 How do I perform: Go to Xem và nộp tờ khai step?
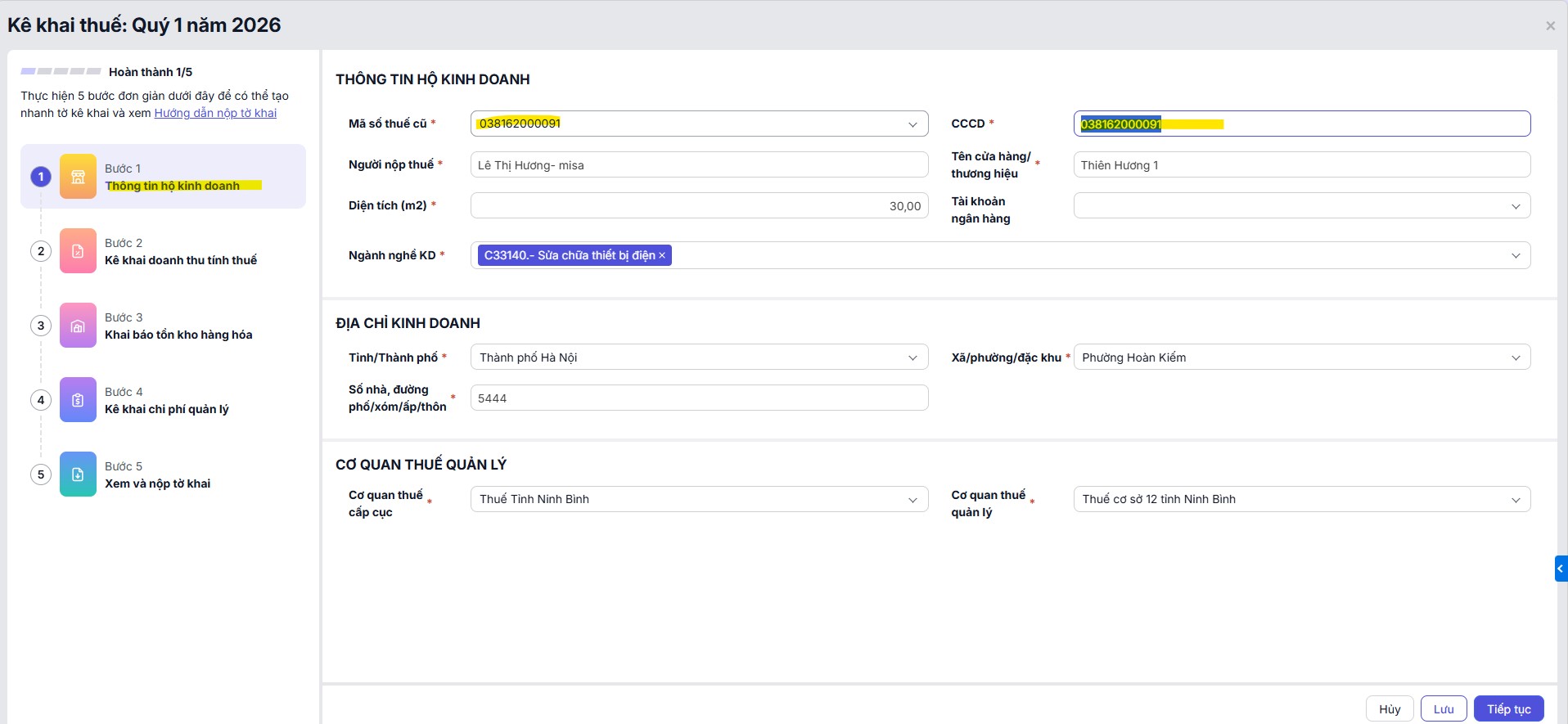point(157,483)
